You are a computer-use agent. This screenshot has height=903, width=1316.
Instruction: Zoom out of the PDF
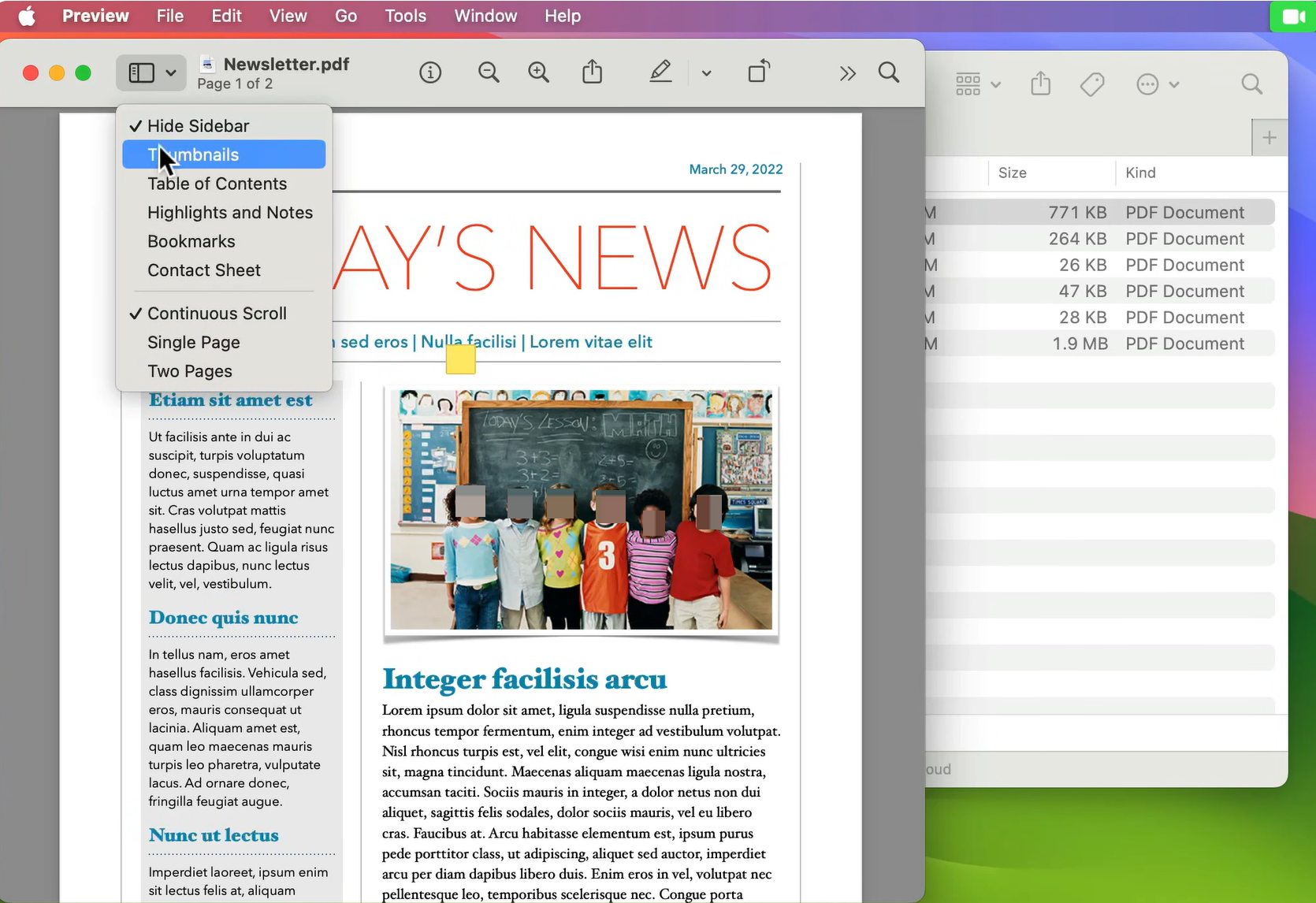[489, 73]
